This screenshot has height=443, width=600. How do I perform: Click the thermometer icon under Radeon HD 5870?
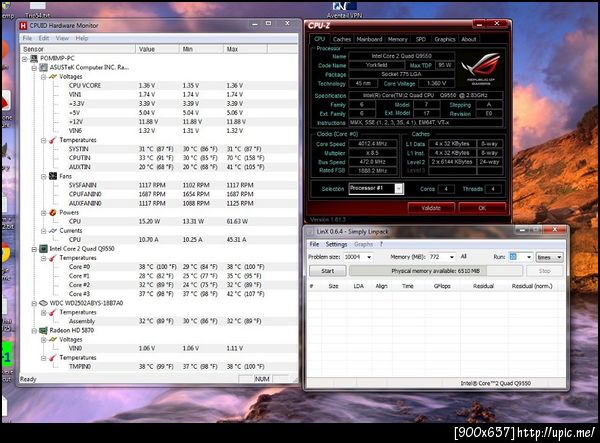pos(53,358)
